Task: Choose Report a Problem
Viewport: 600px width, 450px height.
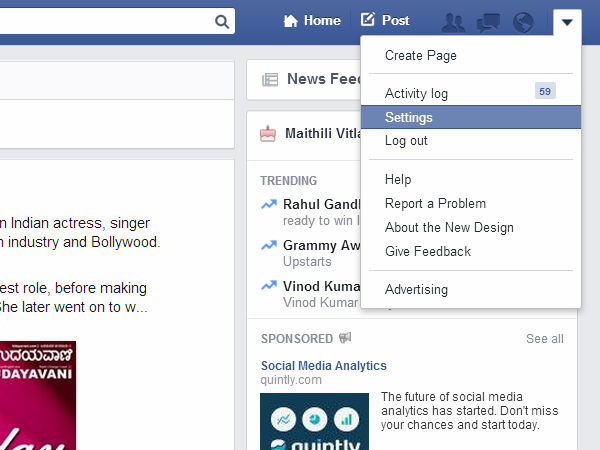Action: (435, 204)
